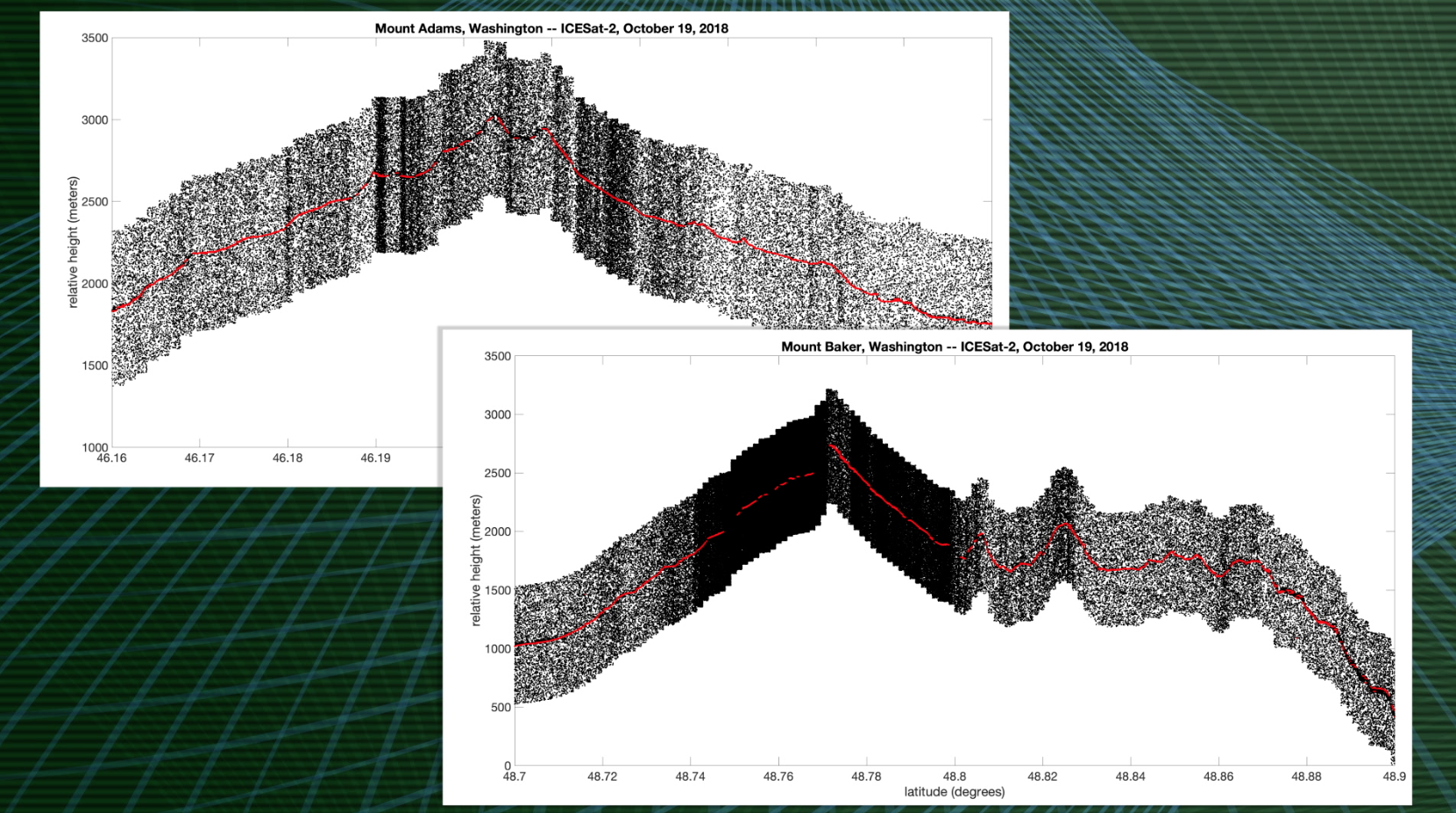This screenshot has height=813, width=1456.
Task: Select the 48.76 latitude tick label
Action: 778,776
